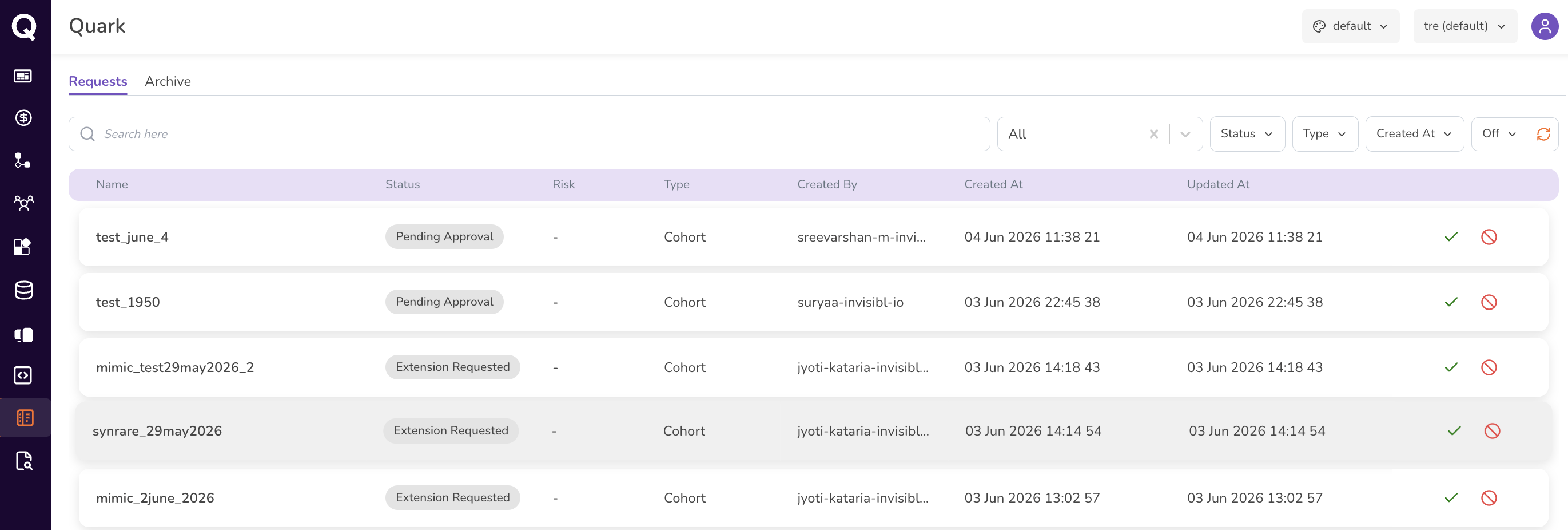Open the code brackets icon in sidebar
1568x530 pixels.
[23, 375]
